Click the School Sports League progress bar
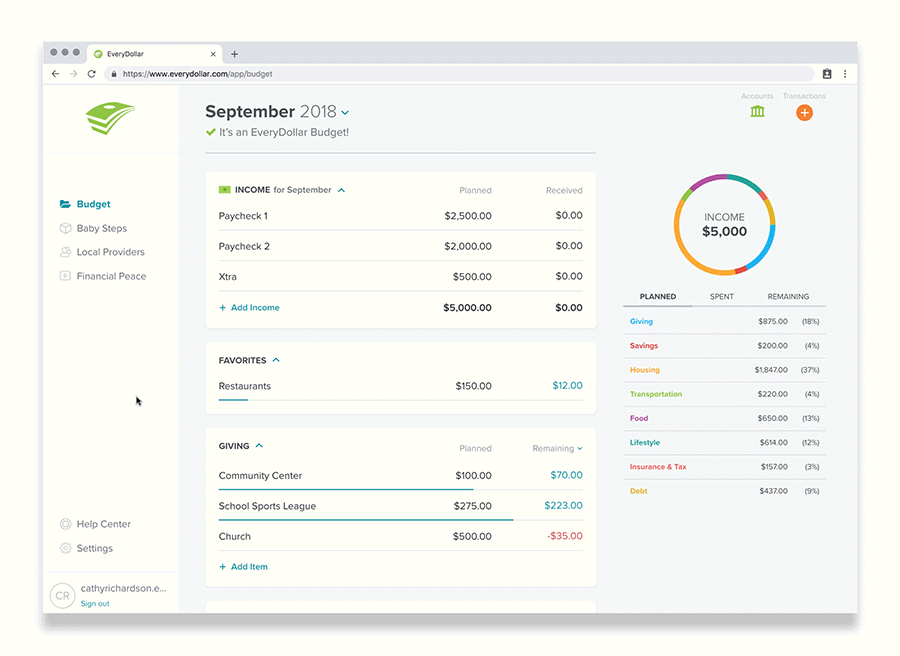Screen dimensions: 900x656 click(x=401, y=520)
